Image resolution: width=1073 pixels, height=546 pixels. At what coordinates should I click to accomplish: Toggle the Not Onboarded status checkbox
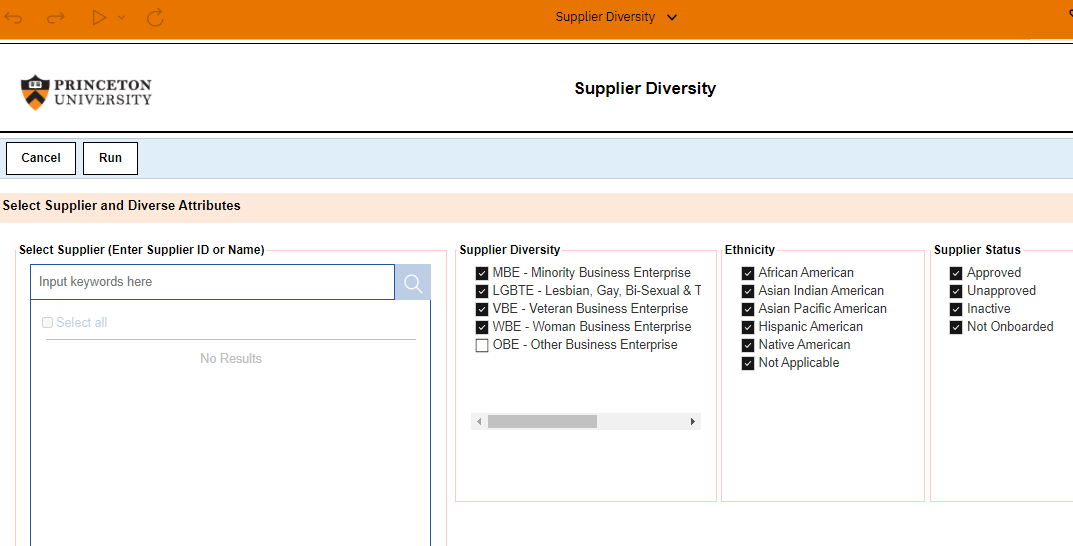click(x=956, y=327)
